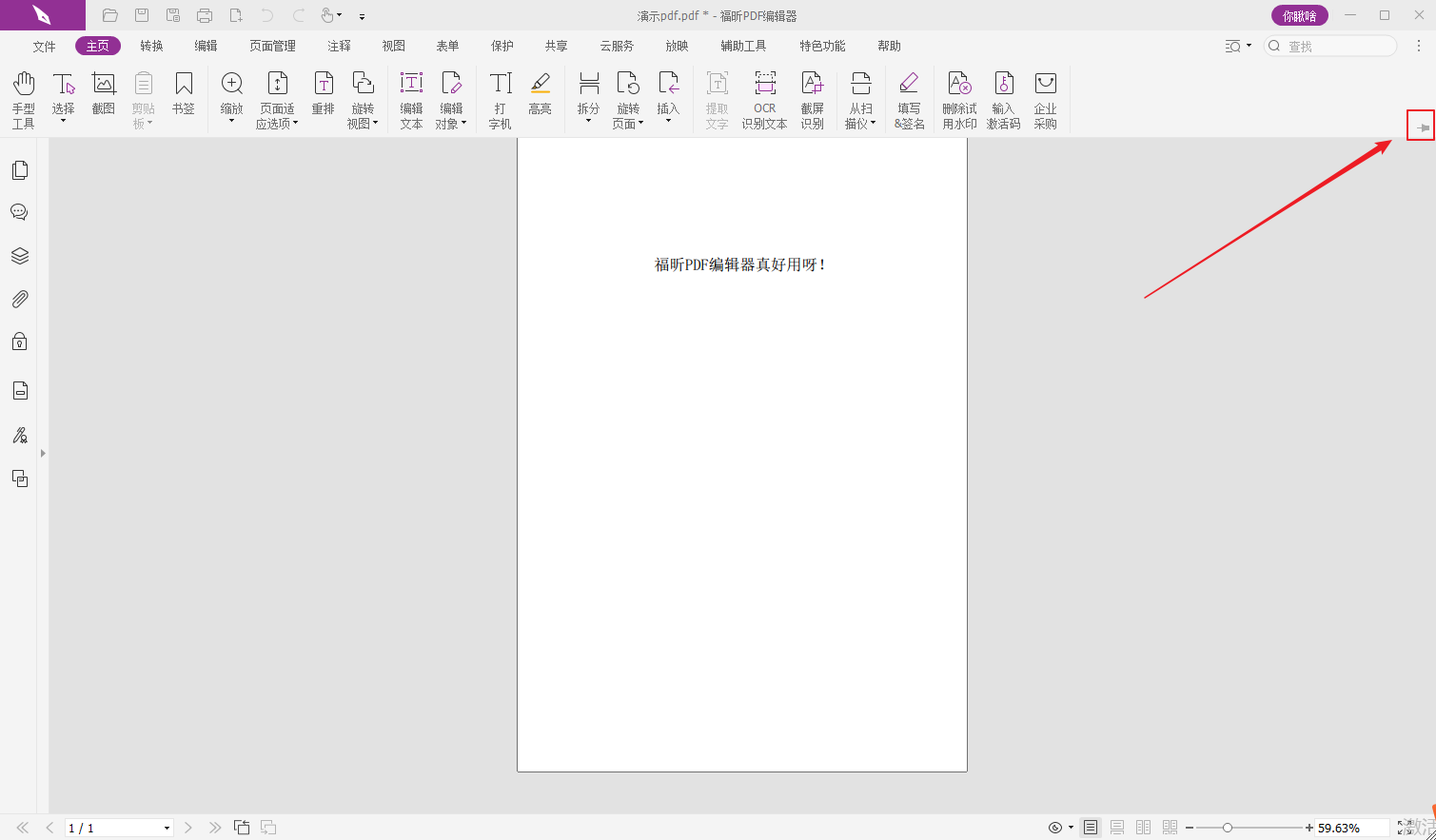
Task: Open the attachments paperclip panel
Action: point(19,299)
